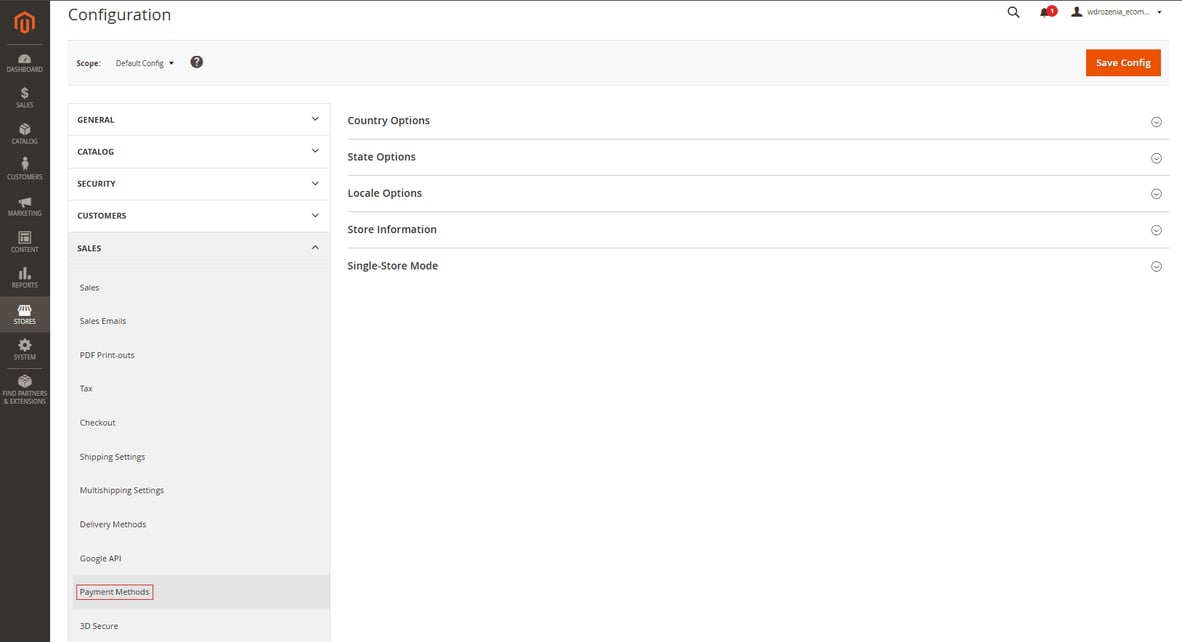Open the wdrozenia_ecom account menu
Viewport: 1182px width, 642px height.
(1117, 12)
